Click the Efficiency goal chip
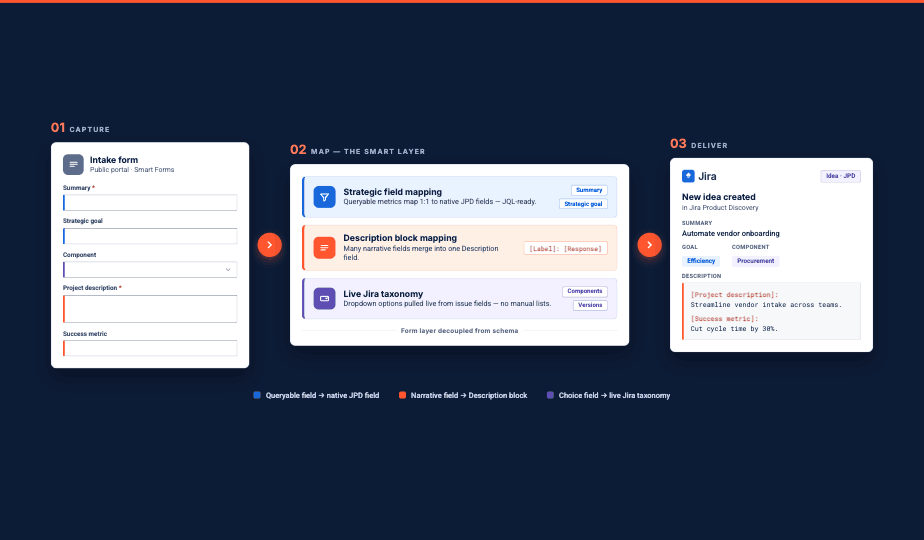The width and height of the screenshot is (924, 540). (x=701, y=261)
